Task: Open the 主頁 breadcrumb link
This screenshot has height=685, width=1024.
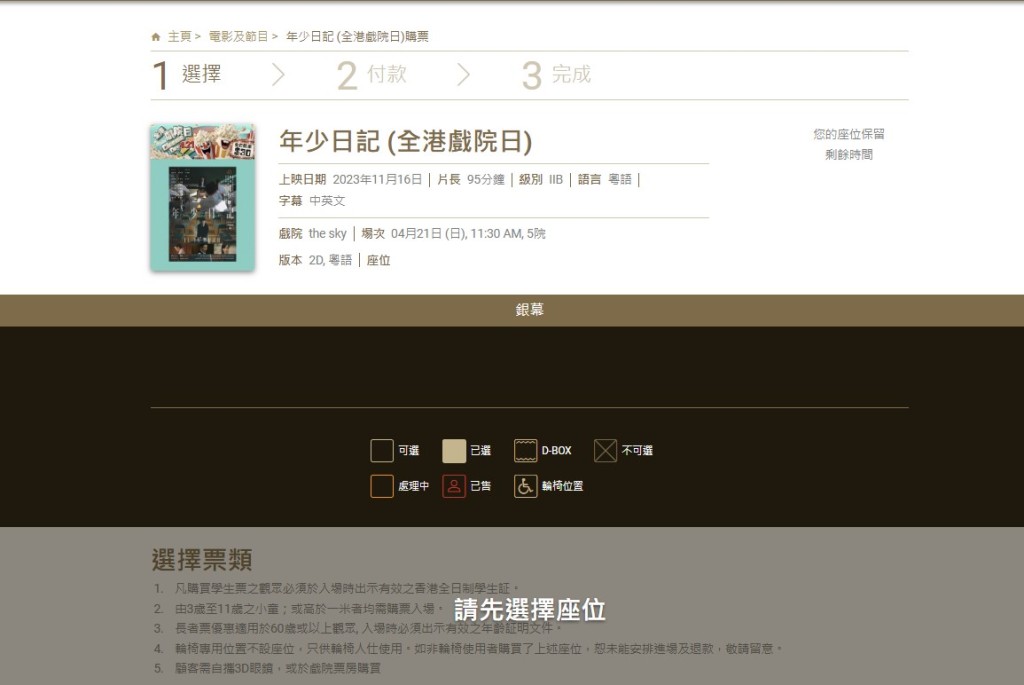Action: click(x=179, y=37)
